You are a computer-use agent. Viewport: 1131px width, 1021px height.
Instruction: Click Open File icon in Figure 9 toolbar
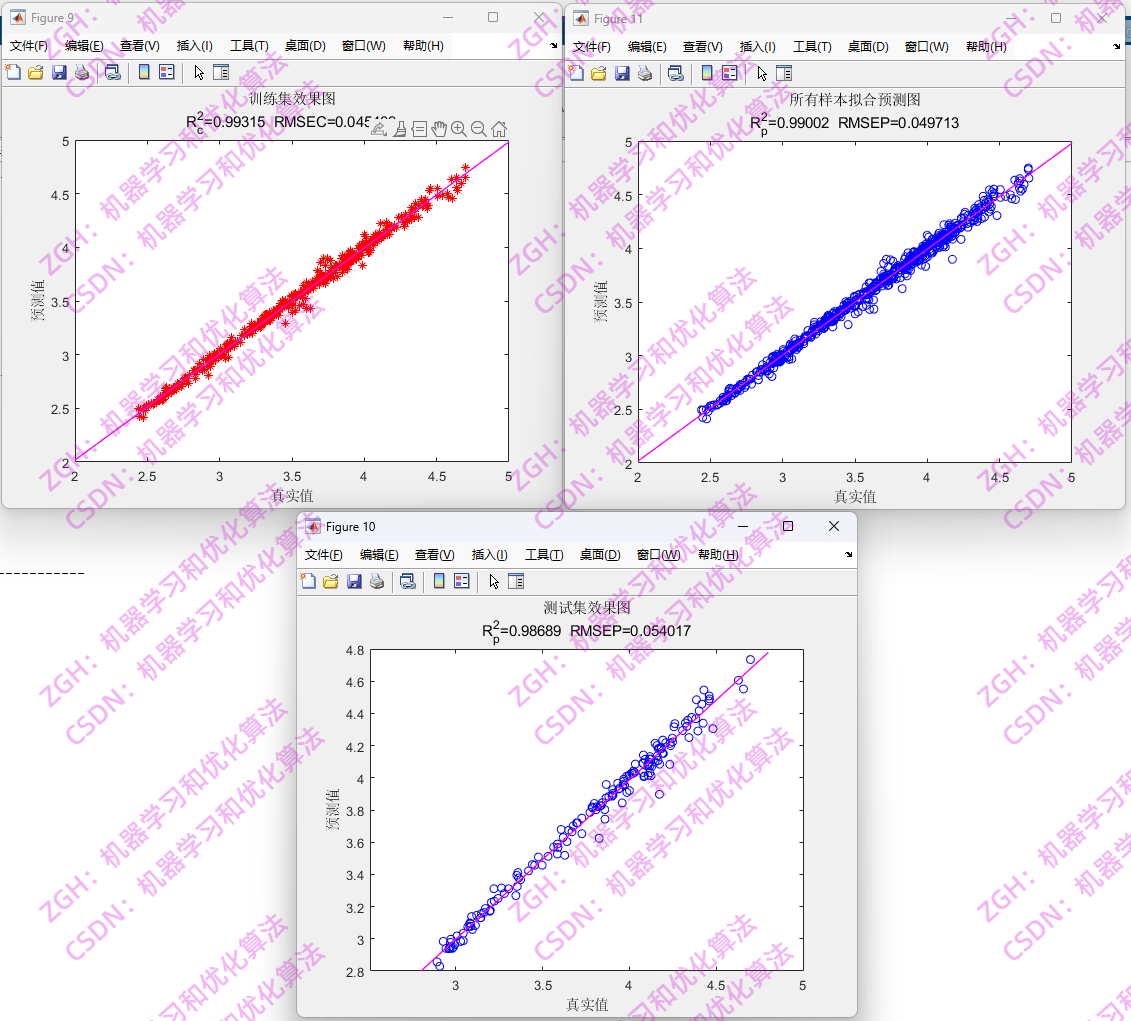coord(35,72)
